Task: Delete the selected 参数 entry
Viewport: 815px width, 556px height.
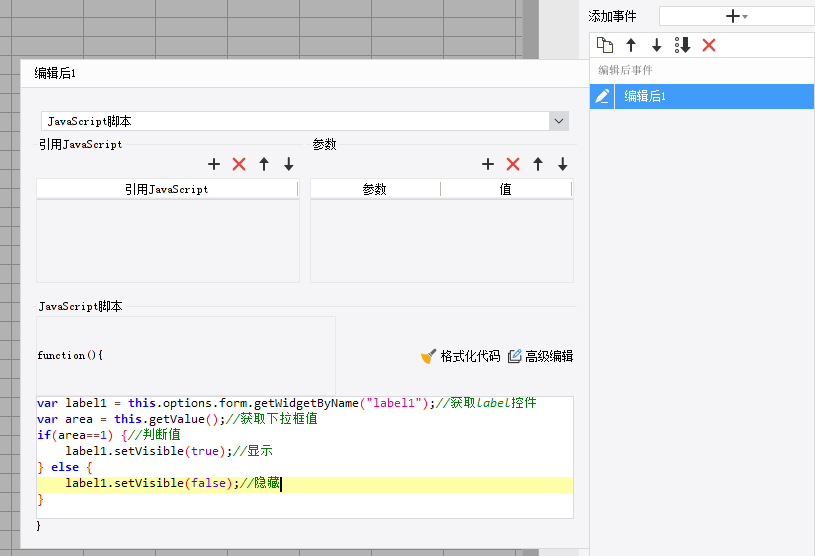Action: [x=512, y=164]
